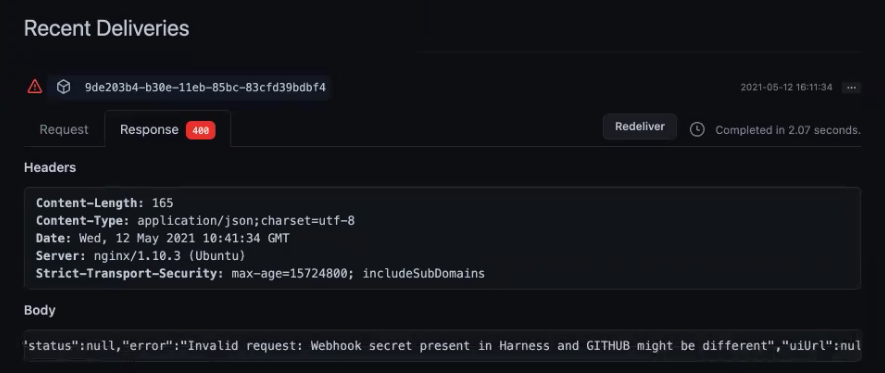This screenshot has width=885, height=373.
Task: Click the Recent Deliveries heading
Action: coord(107,28)
